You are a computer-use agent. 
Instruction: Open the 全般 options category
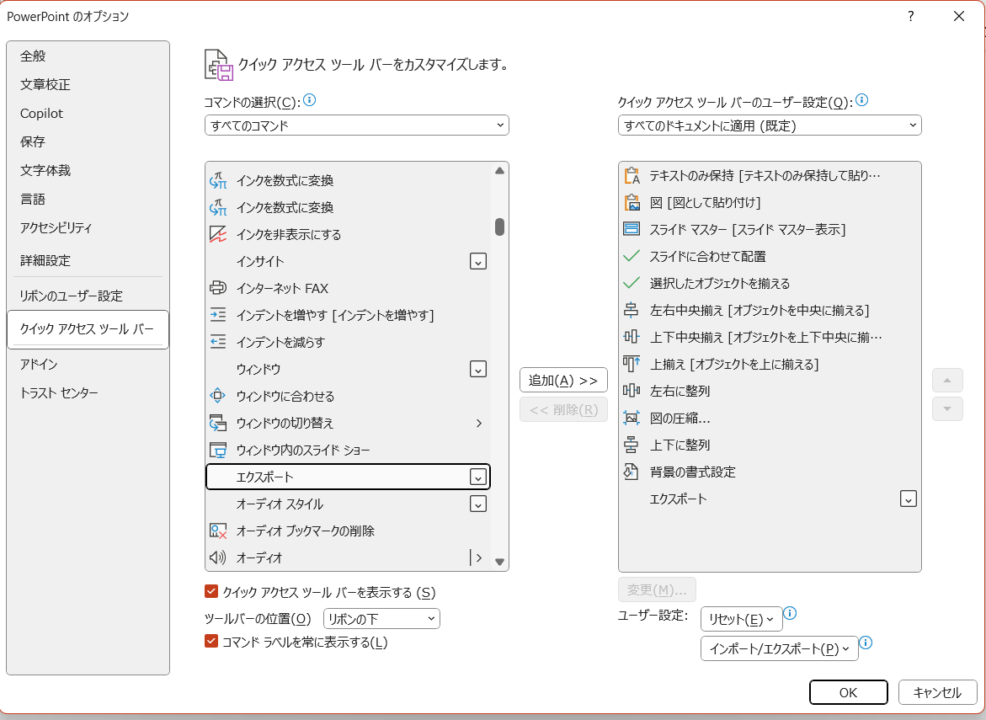coord(88,56)
